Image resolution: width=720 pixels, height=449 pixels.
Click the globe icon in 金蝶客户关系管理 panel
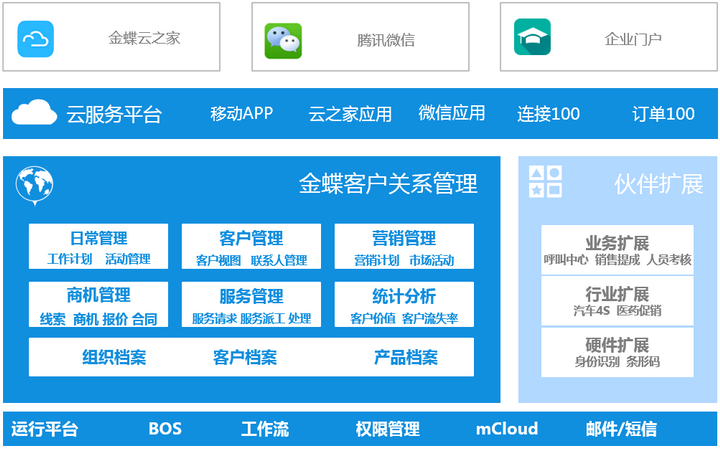click(34, 185)
